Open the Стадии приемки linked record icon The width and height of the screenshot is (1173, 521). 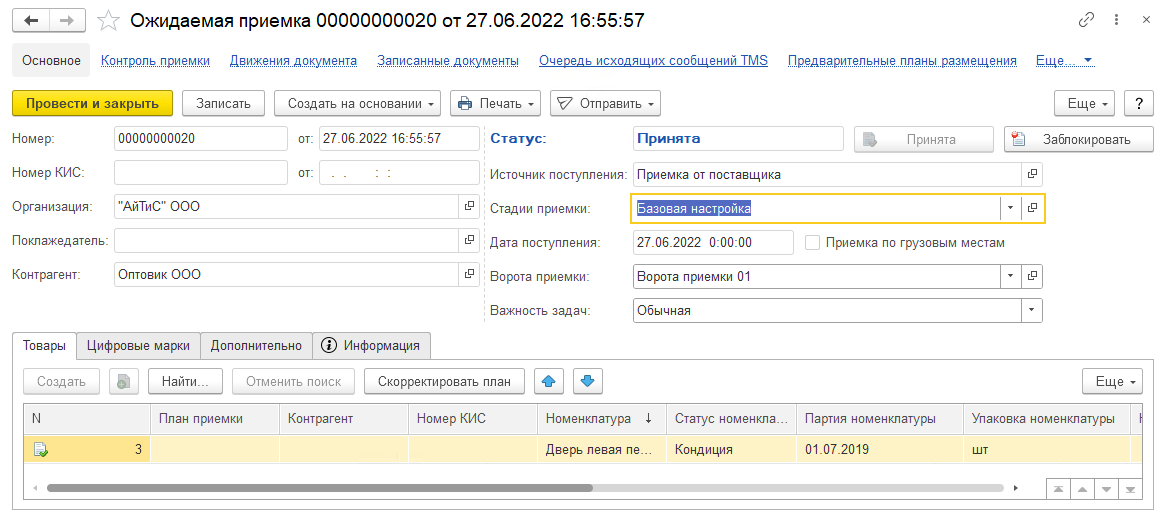coord(1032,208)
